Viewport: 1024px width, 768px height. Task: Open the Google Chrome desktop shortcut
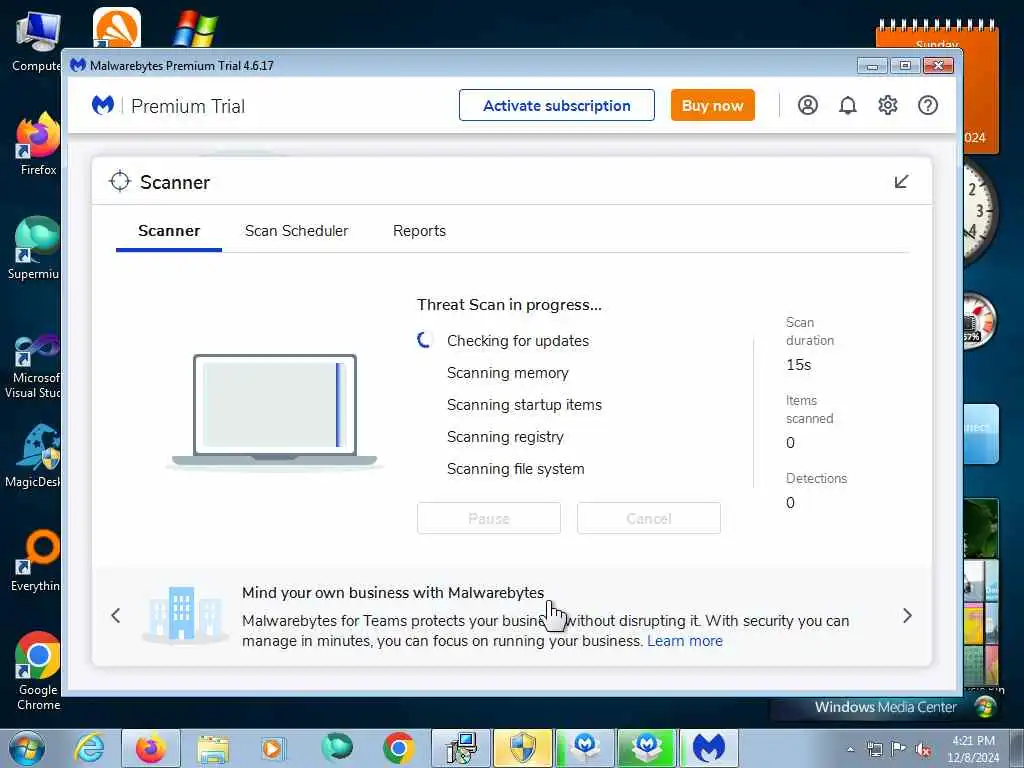tap(38, 671)
